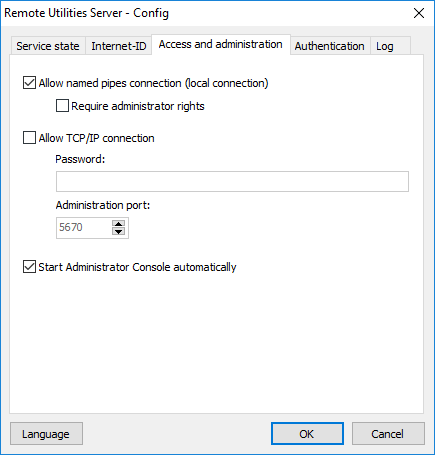The image size is (435, 455).
Task: Close the Config window with X
Action: pos(419,13)
